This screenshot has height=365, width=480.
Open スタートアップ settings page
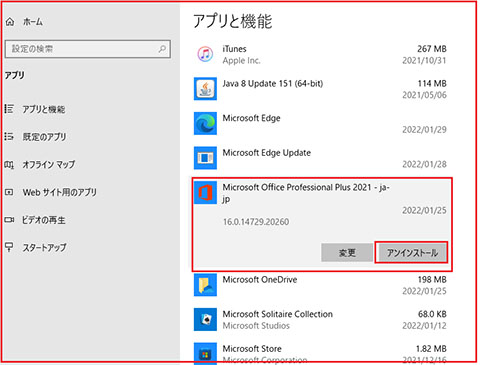tap(44, 247)
